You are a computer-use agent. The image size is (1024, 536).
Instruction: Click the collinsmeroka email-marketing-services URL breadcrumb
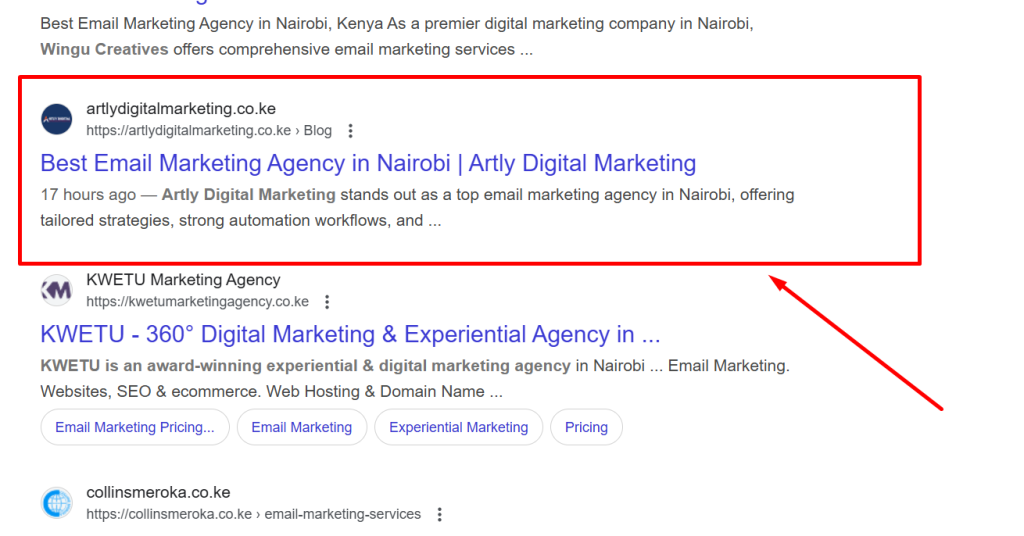pos(253,515)
